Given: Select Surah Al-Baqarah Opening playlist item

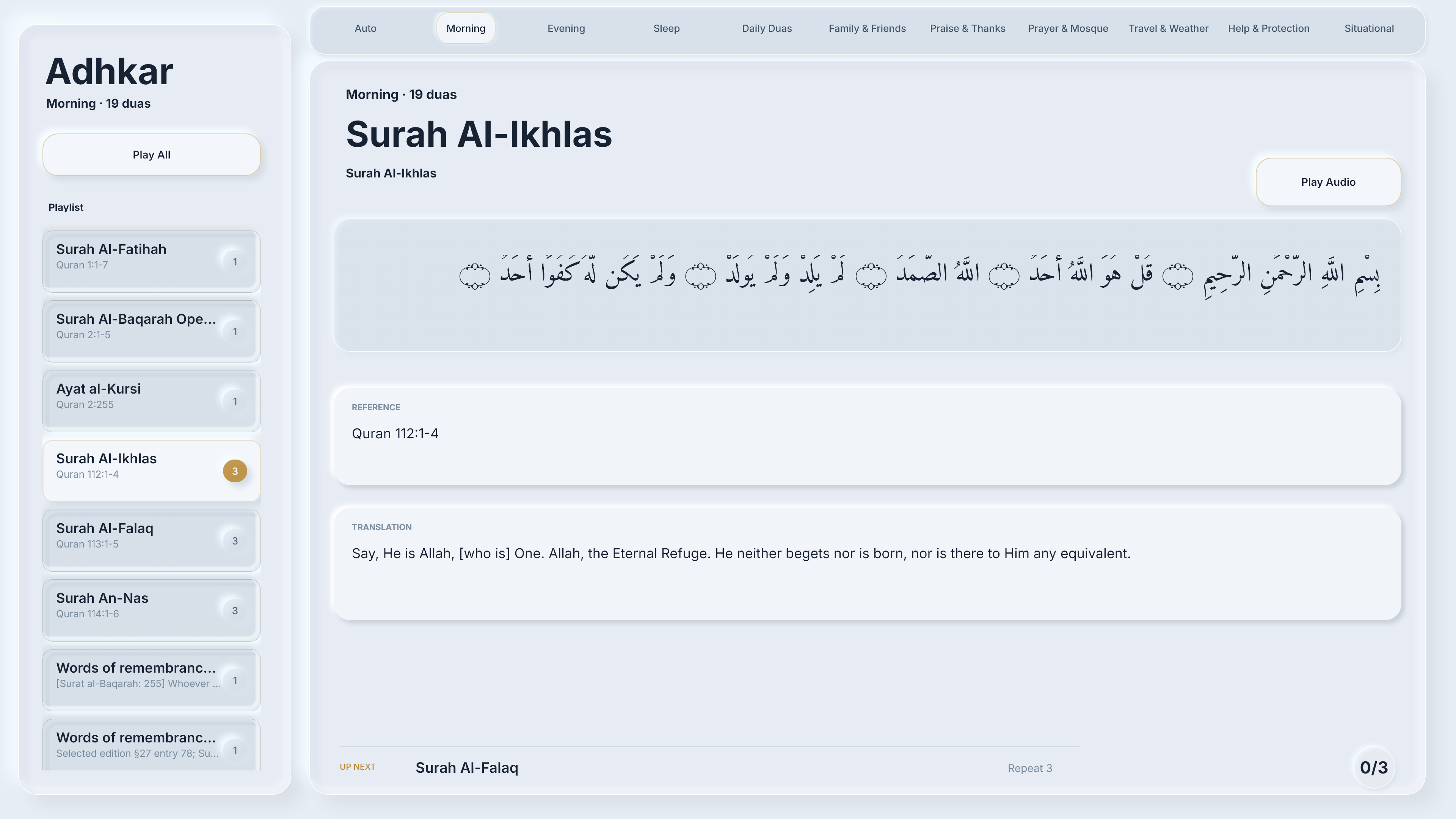Looking at the screenshot, I should [x=152, y=331].
